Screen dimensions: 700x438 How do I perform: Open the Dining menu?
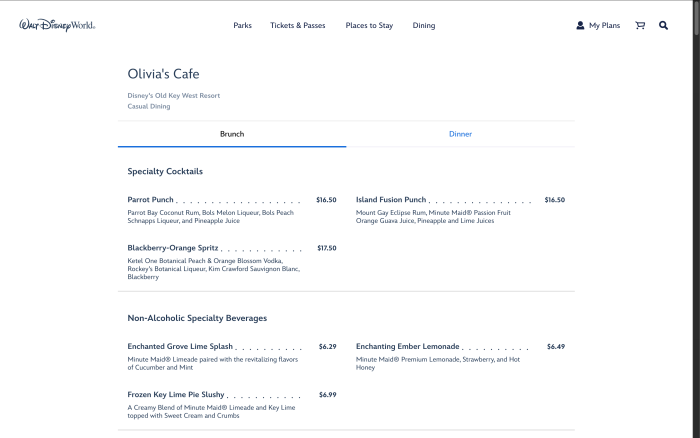tap(424, 25)
